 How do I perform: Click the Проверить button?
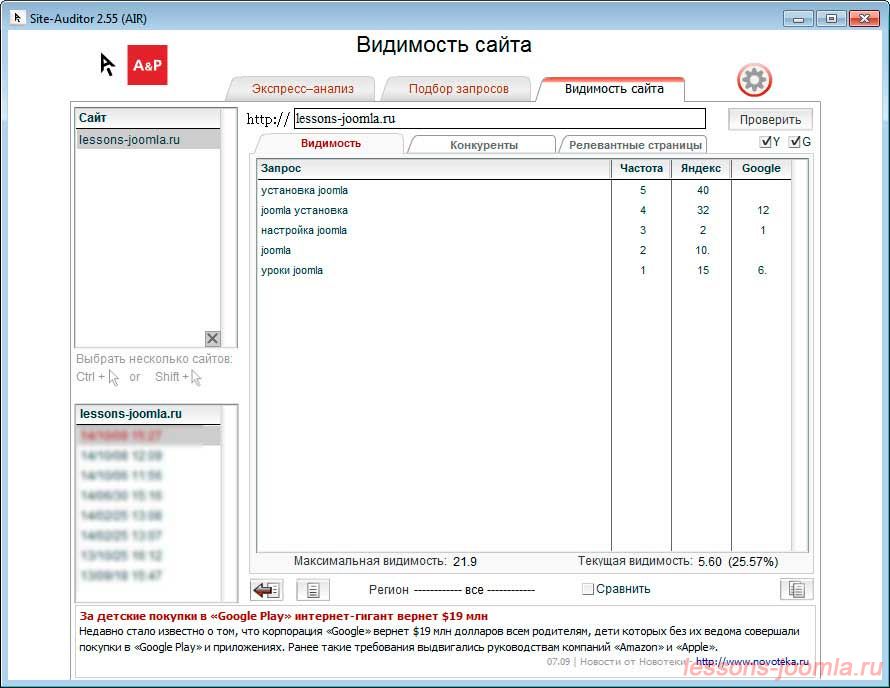coord(770,120)
